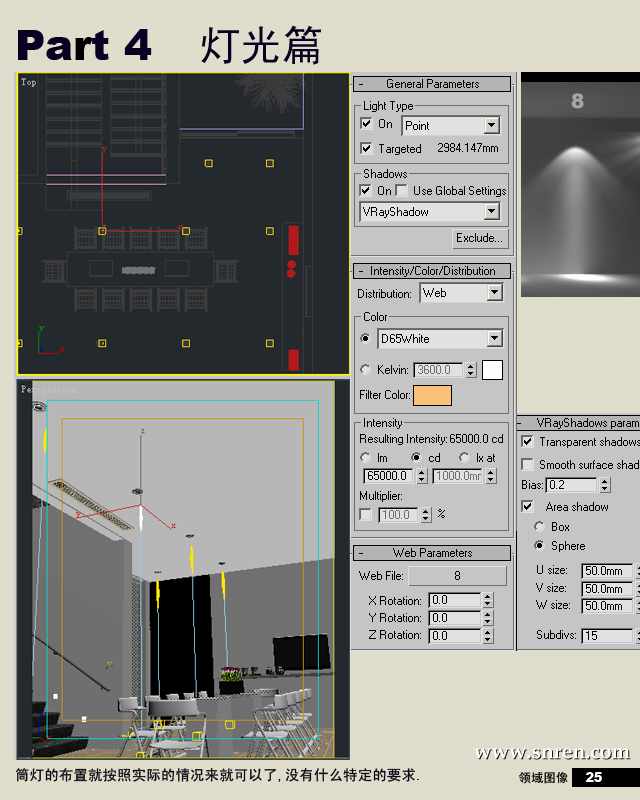Viewport: 640px width, 800px height.
Task: Select the lm intensity unit radio
Action: point(365,457)
